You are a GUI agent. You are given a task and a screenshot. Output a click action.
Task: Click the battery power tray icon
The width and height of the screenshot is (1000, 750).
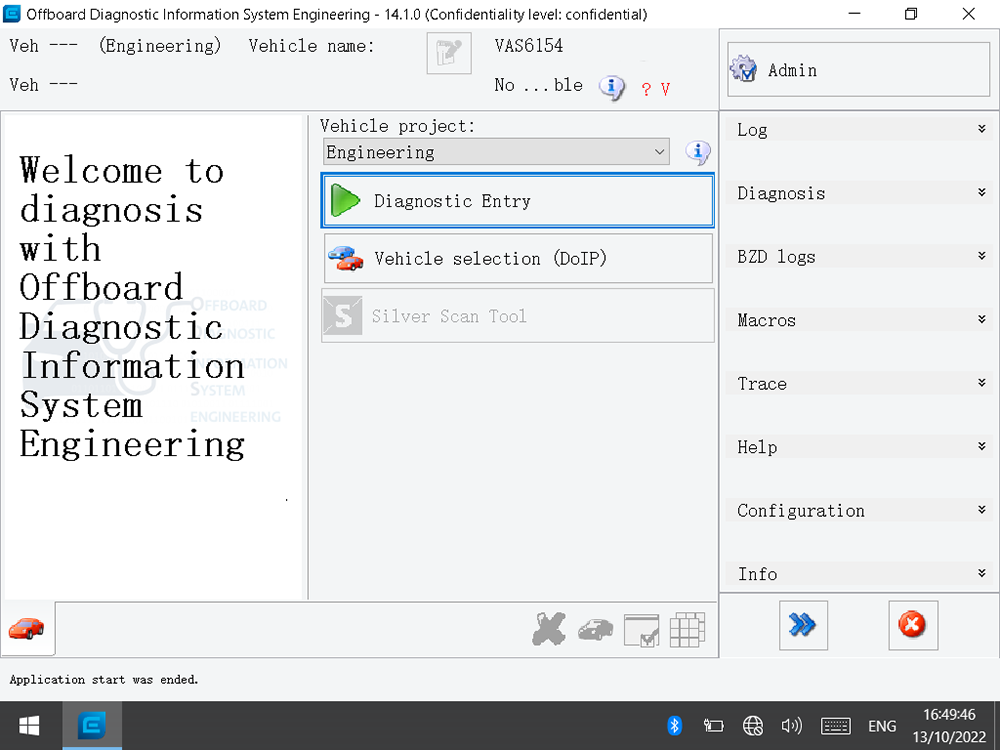point(714,726)
